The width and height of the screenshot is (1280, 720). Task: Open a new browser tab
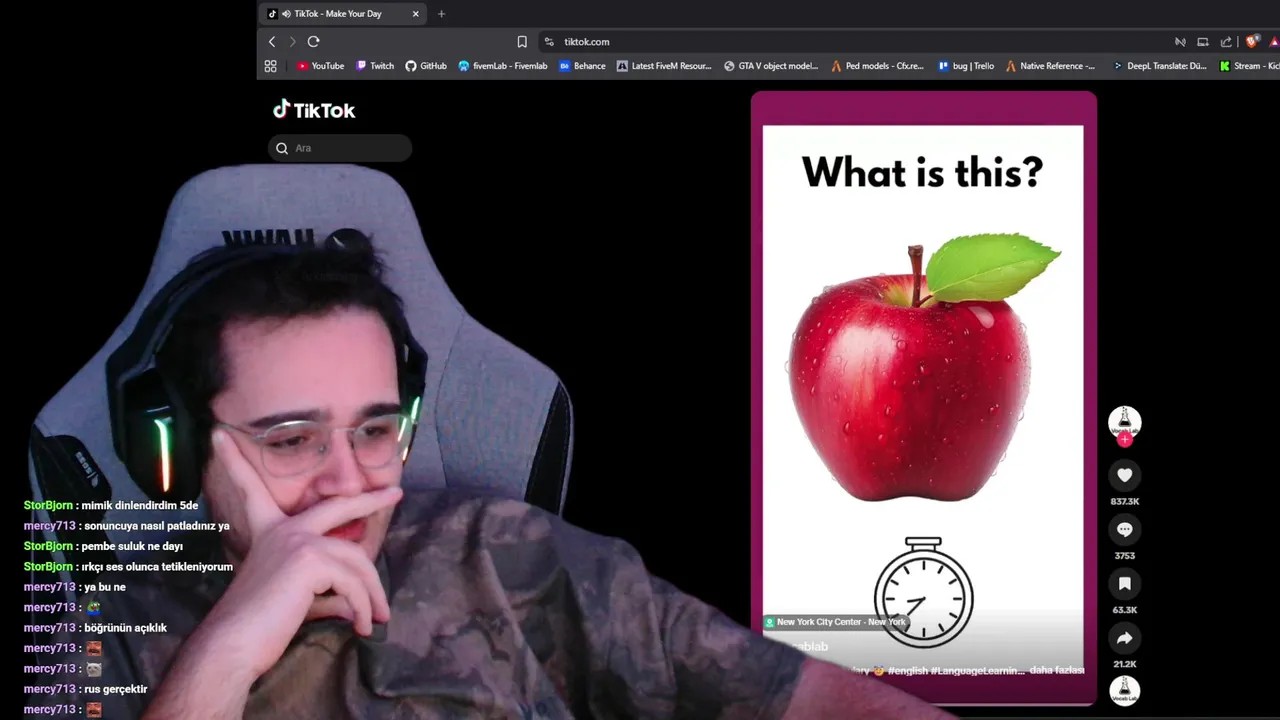(x=441, y=14)
